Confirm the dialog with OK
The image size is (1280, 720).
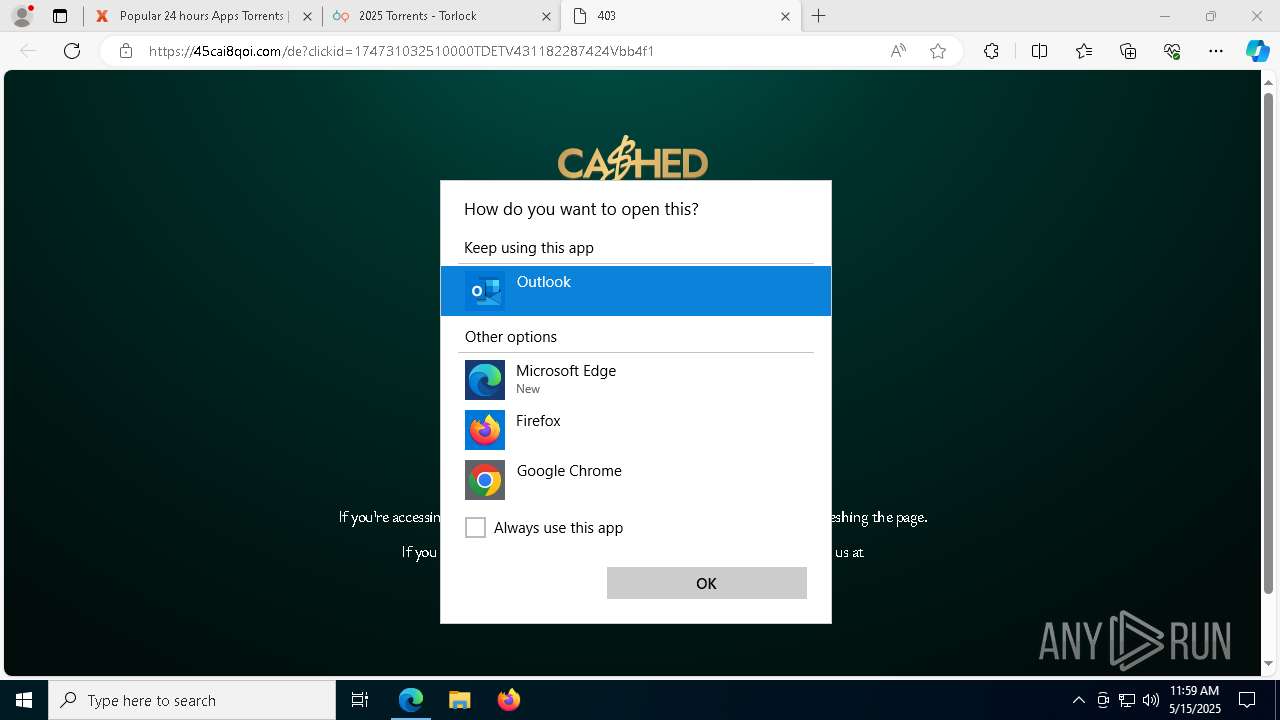pos(707,583)
